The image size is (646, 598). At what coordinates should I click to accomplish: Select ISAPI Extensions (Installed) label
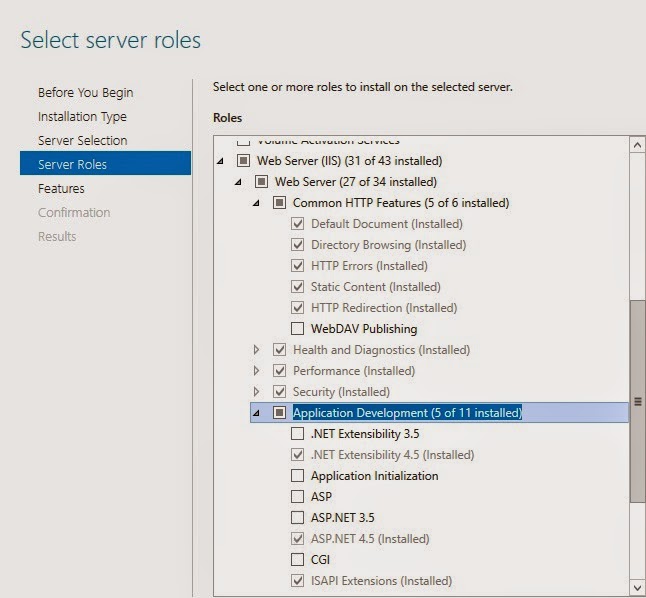click(x=381, y=581)
